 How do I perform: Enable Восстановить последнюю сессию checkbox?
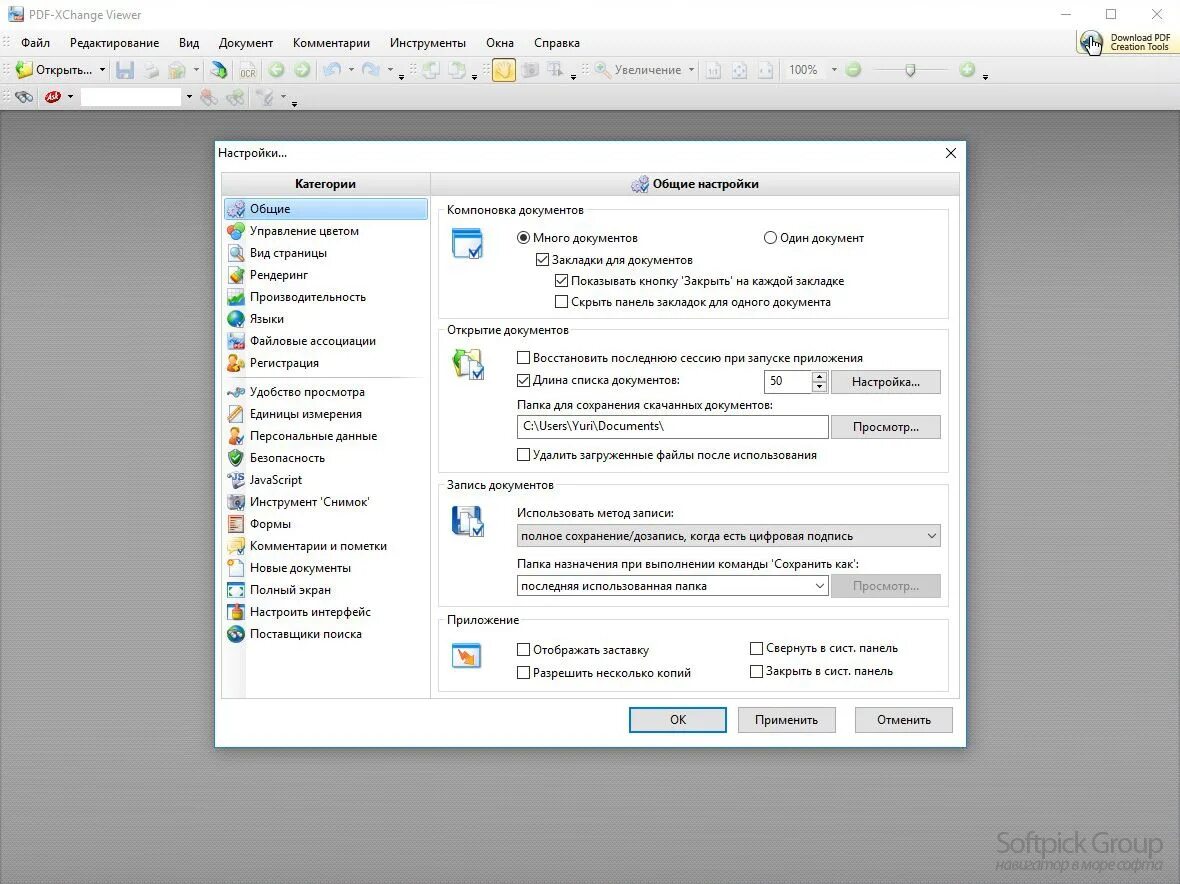[x=523, y=358]
